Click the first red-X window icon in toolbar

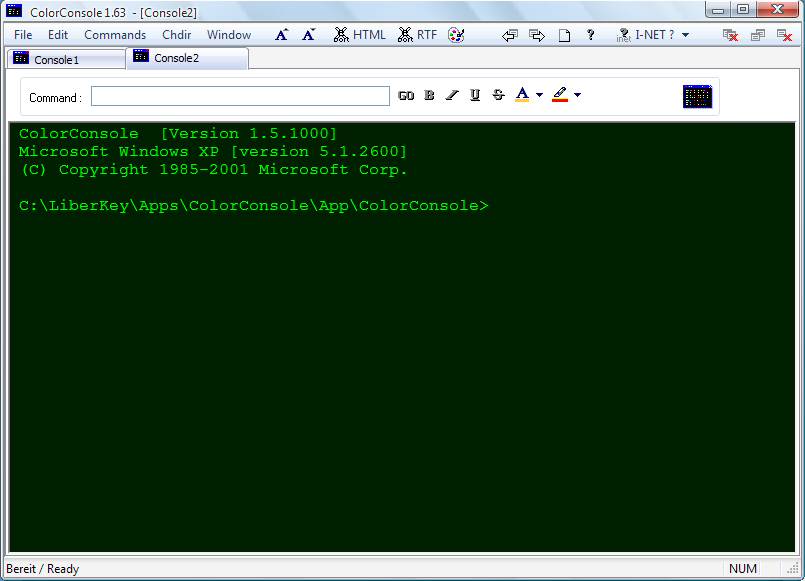click(731, 35)
